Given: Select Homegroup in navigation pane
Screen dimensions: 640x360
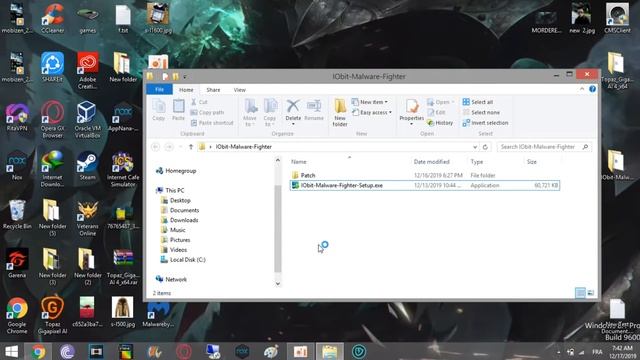Looking at the screenshot, I should [x=176, y=171].
